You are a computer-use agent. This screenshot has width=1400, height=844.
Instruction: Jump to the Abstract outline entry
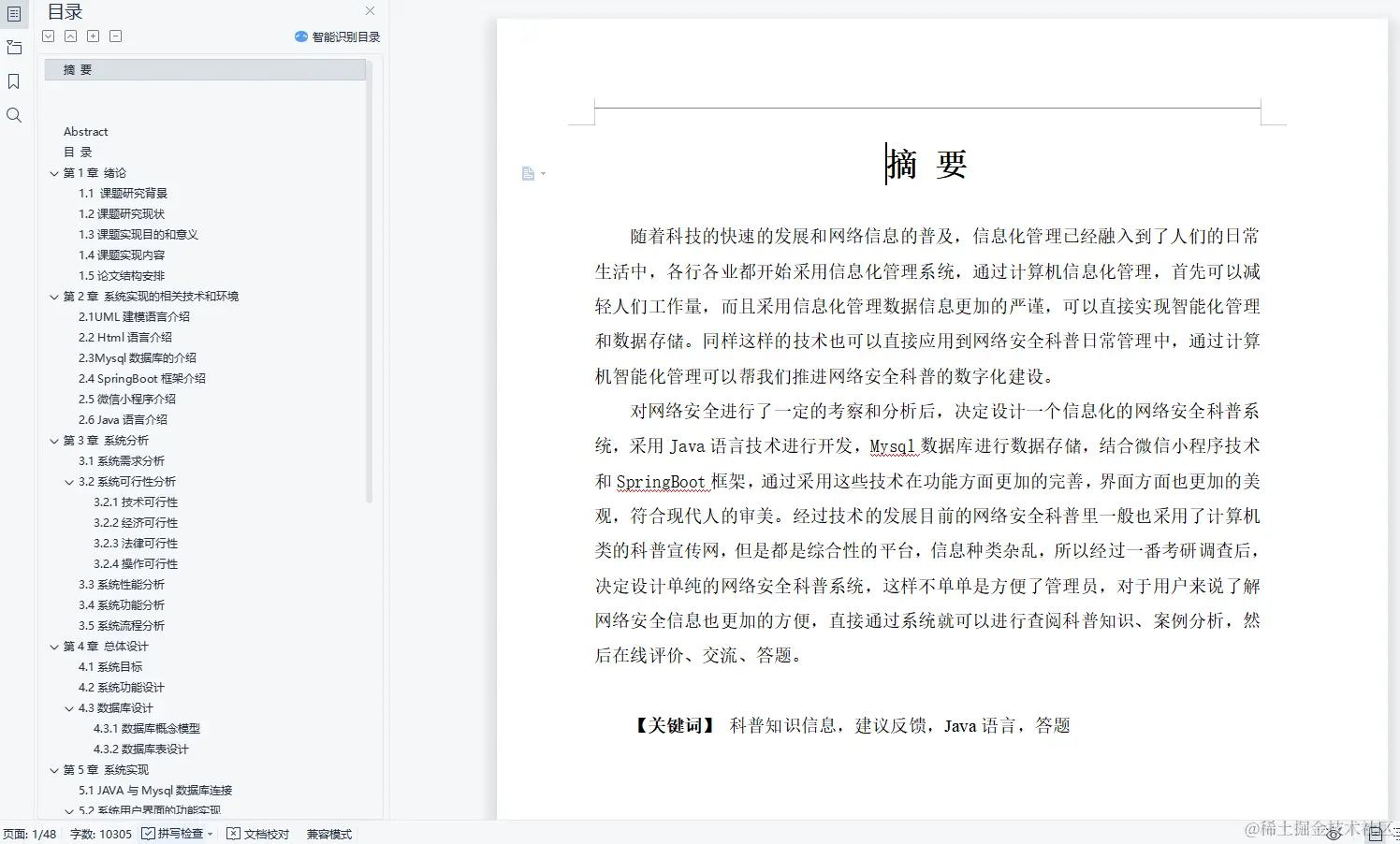click(86, 132)
